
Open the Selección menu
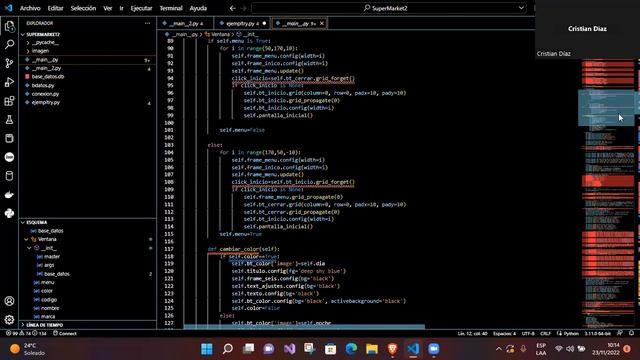click(x=83, y=8)
